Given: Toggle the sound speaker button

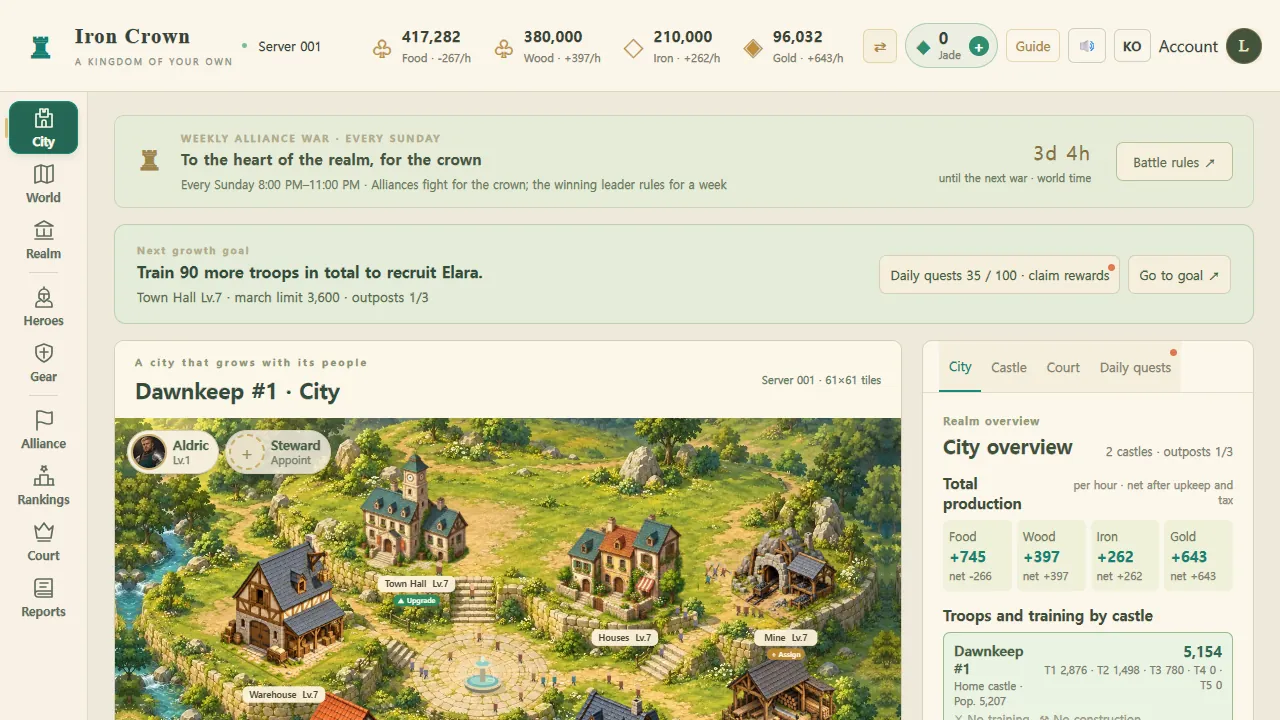Looking at the screenshot, I should pos(1087,46).
